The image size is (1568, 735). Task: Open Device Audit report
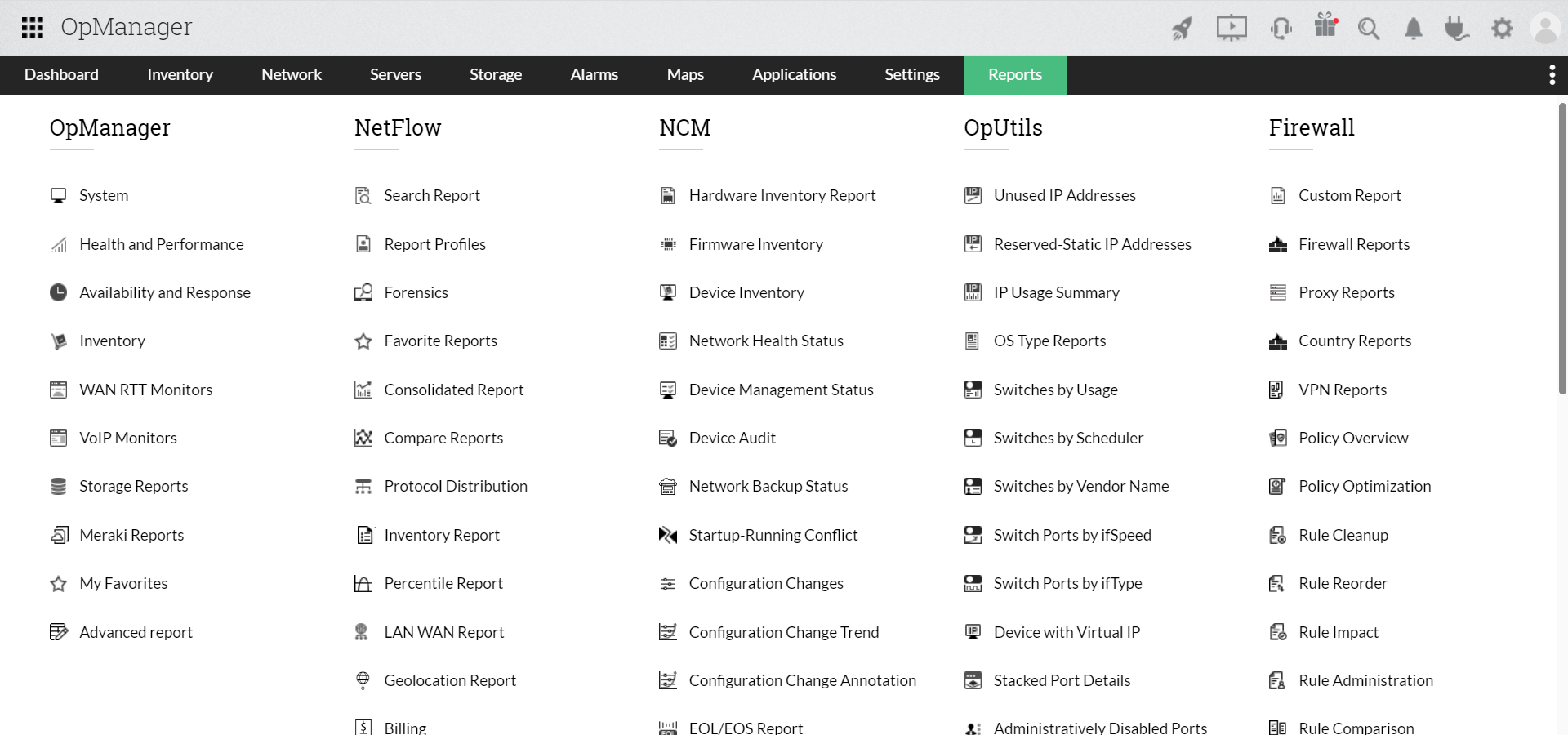pyautogui.click(x=733, y=438)
